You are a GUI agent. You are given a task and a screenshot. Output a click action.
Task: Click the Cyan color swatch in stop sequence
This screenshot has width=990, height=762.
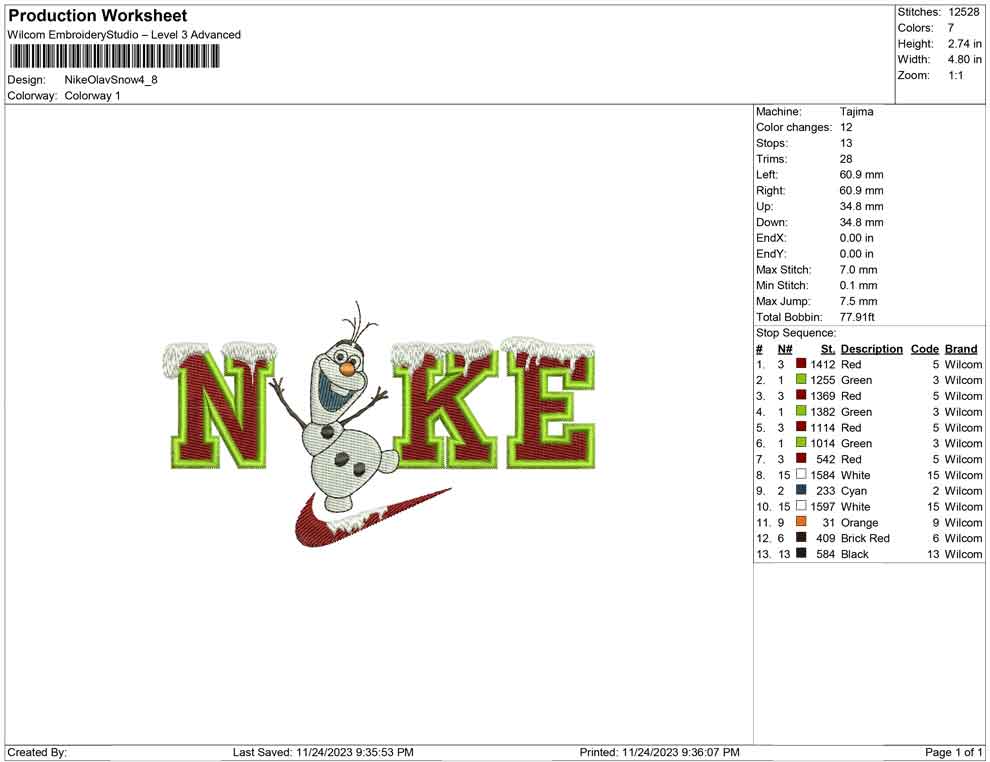[800, 491]
